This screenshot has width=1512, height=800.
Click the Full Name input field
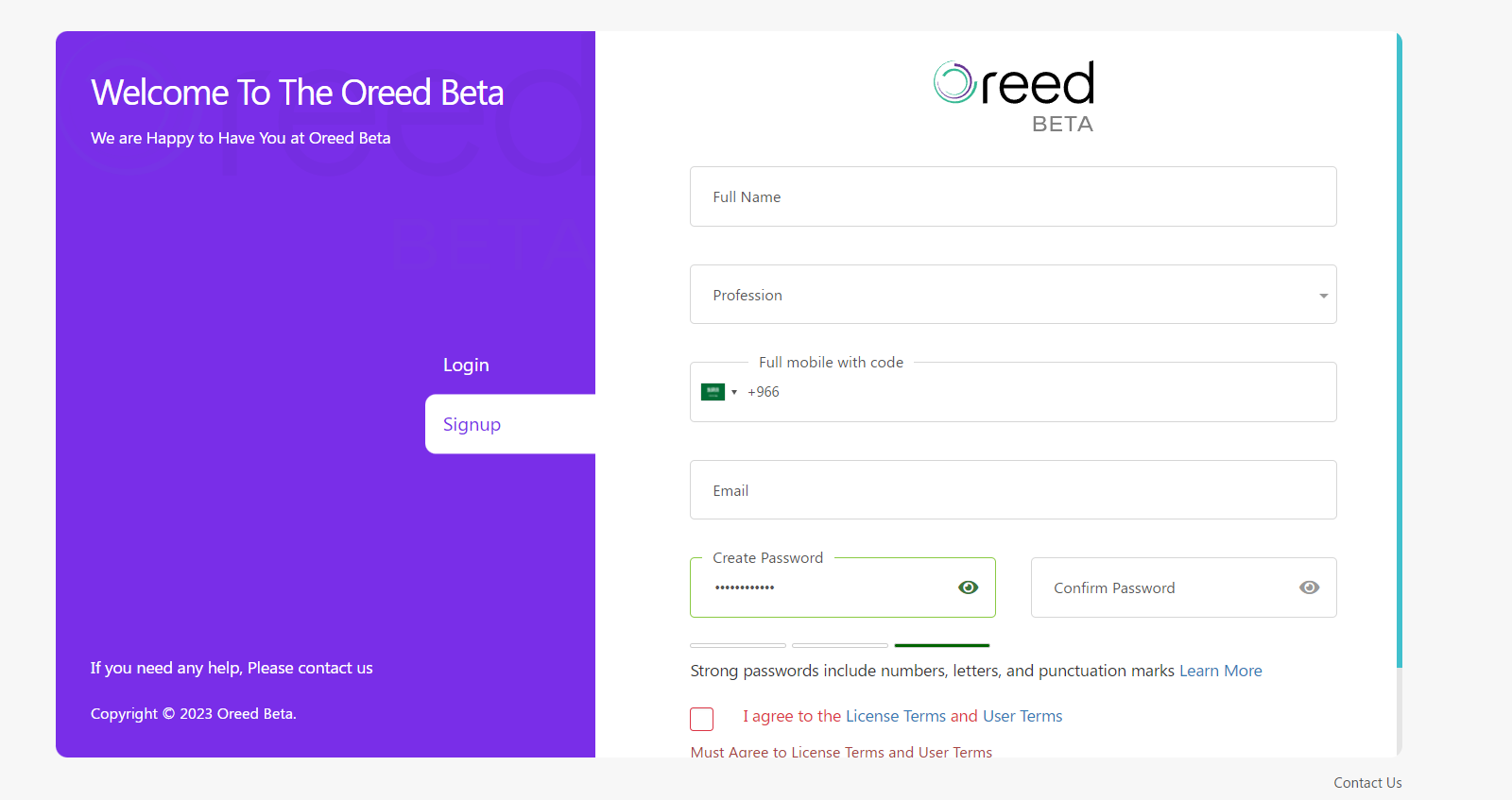[x=1012, y=196]
